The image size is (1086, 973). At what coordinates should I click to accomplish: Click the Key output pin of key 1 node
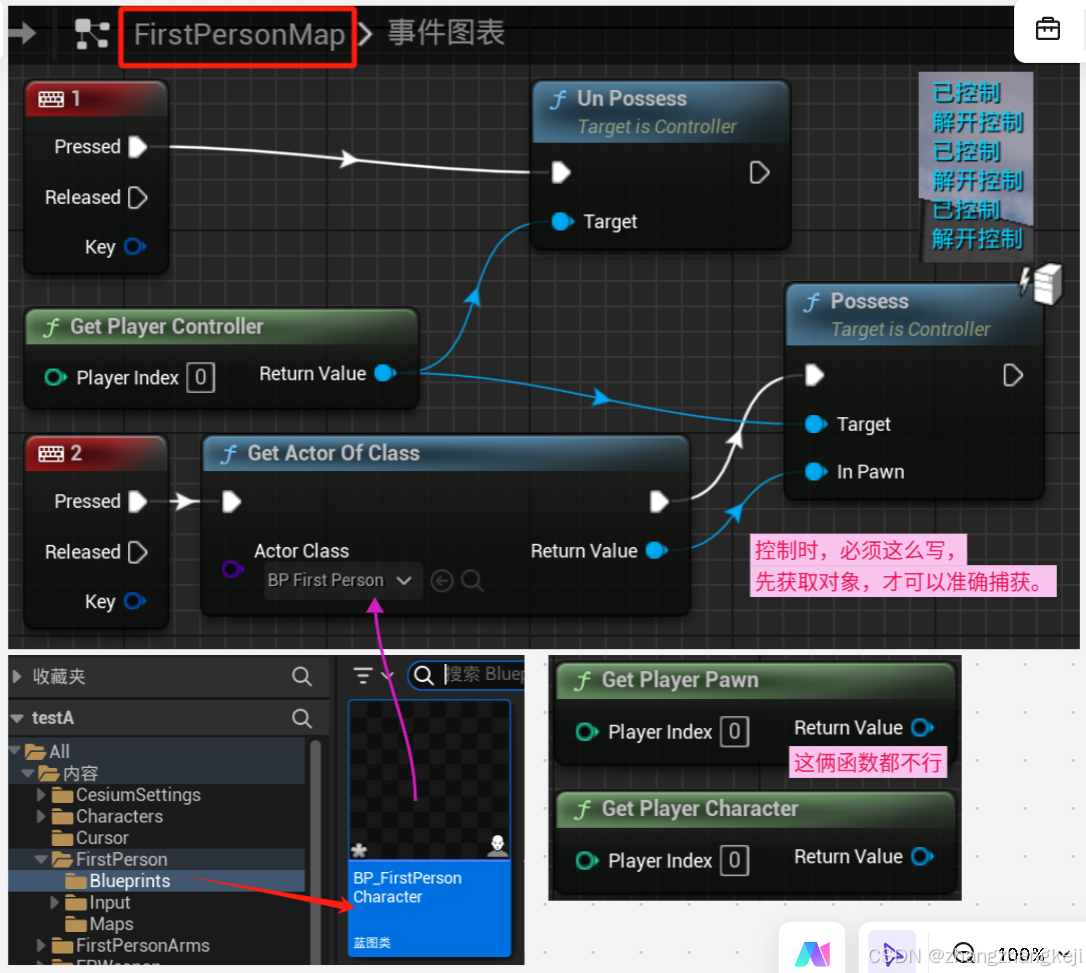click(x=135, y=247)
